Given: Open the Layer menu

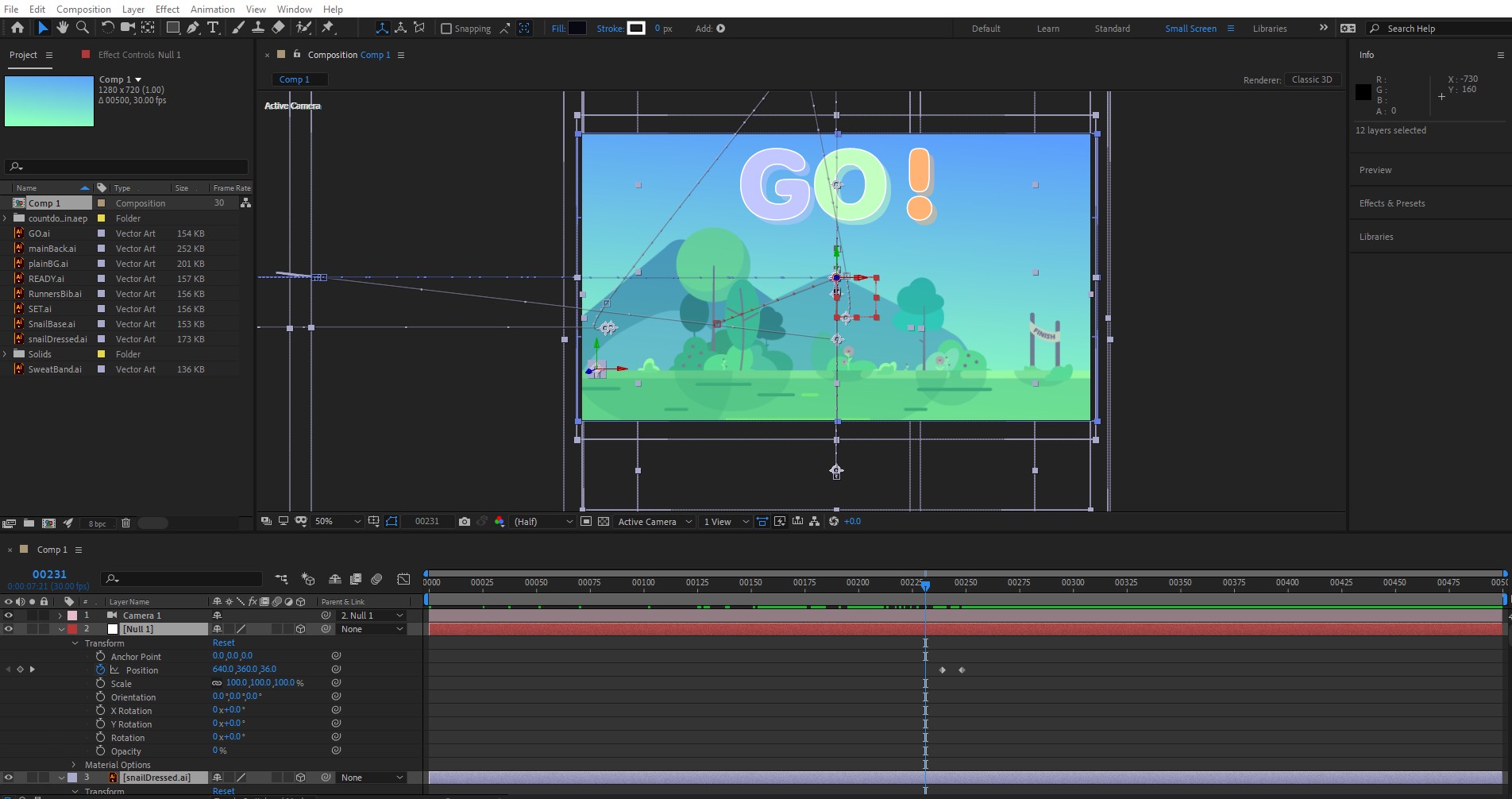Looking at the screenshot, I should point(133,9).
